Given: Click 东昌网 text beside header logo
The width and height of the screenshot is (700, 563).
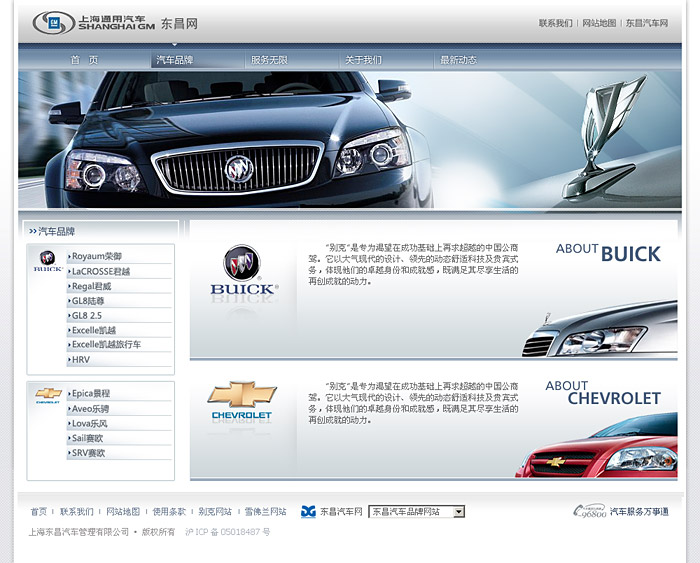Looking at the screenshot, I should pos(179,23).
